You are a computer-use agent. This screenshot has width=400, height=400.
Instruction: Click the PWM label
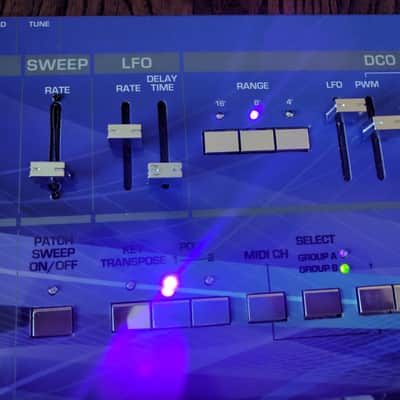[x=367, y=84]
